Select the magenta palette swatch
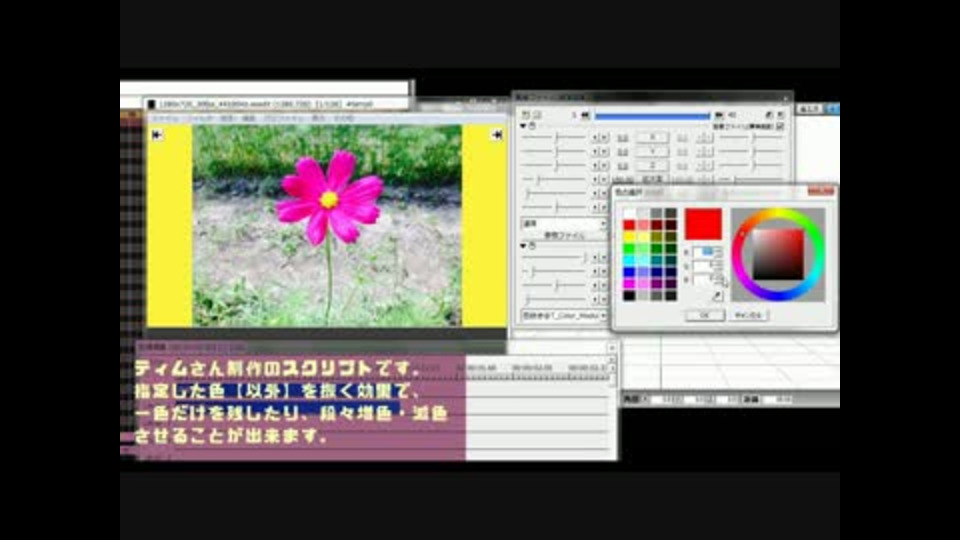The height and width of the screenshot is (540, 960). point(629,284)
